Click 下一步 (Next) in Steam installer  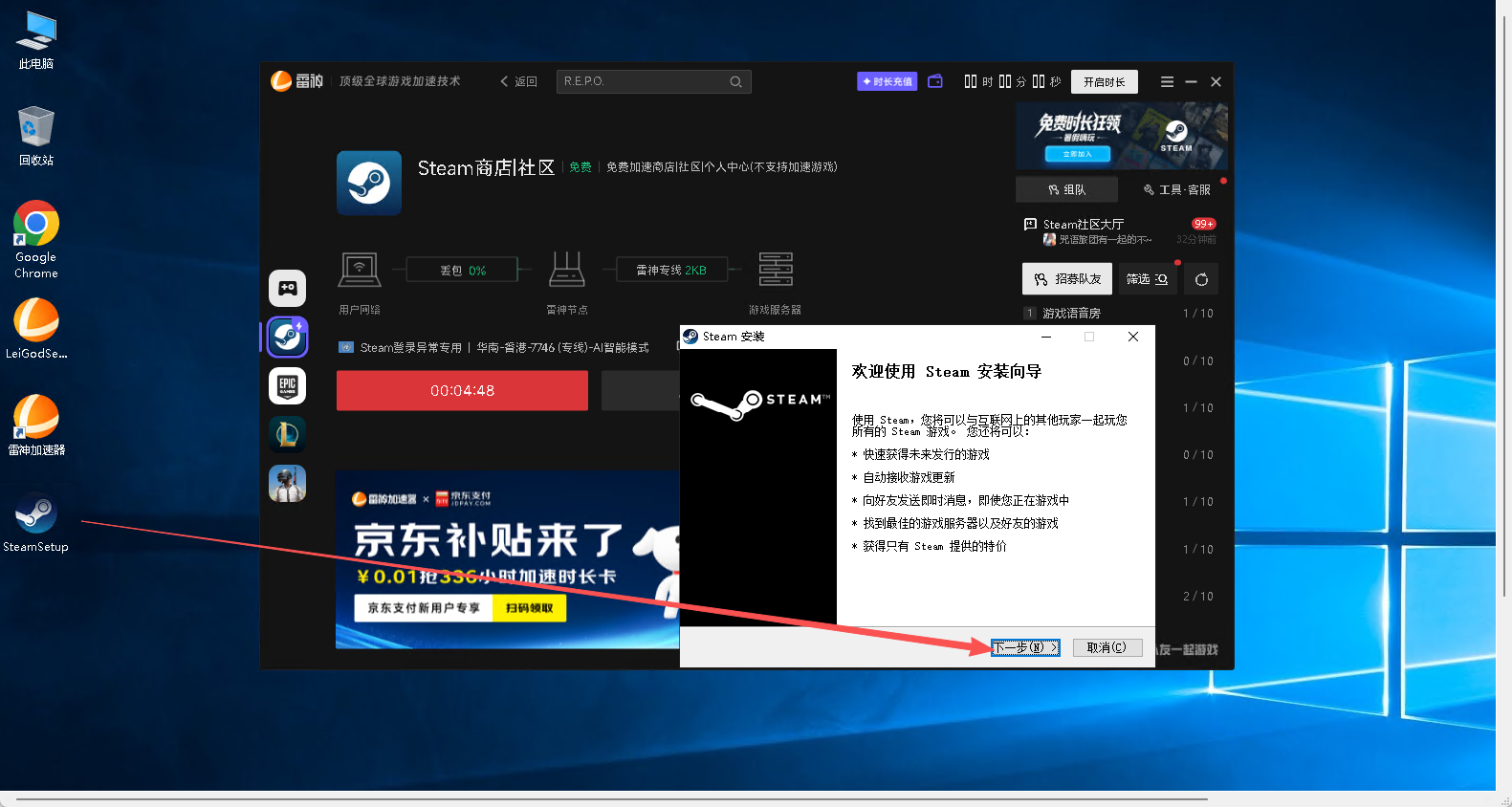[x=1025, y=647]
